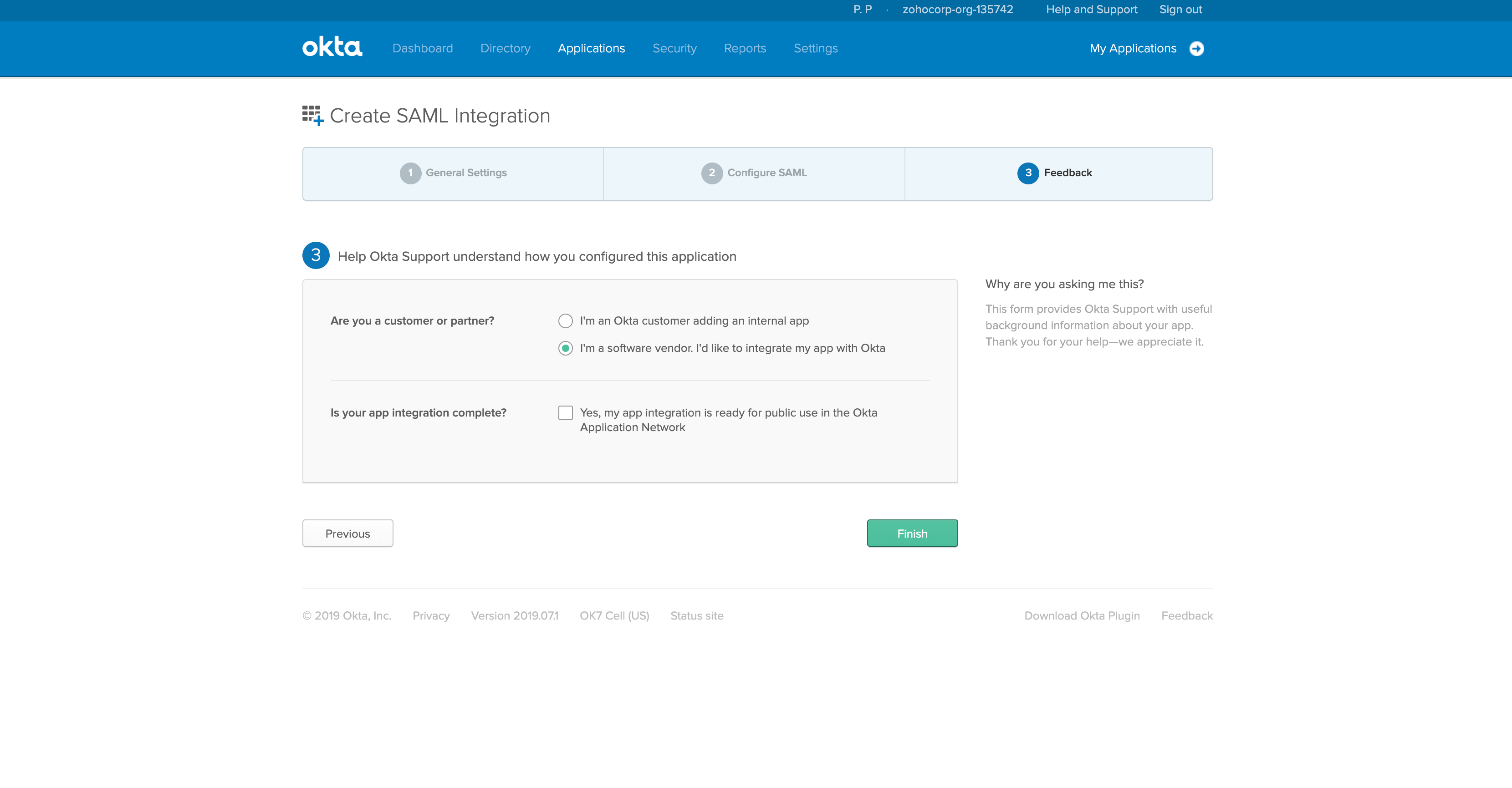Click the Finish button
The height and width of the screenshot is (788, 1512).
pyautogui.click(x=912, y=534)
